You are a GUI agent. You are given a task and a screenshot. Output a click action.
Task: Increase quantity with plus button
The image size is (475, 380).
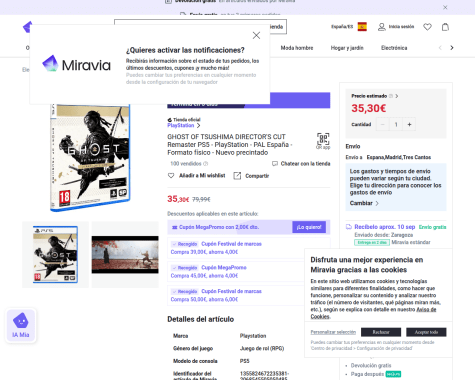pos(409,124)
